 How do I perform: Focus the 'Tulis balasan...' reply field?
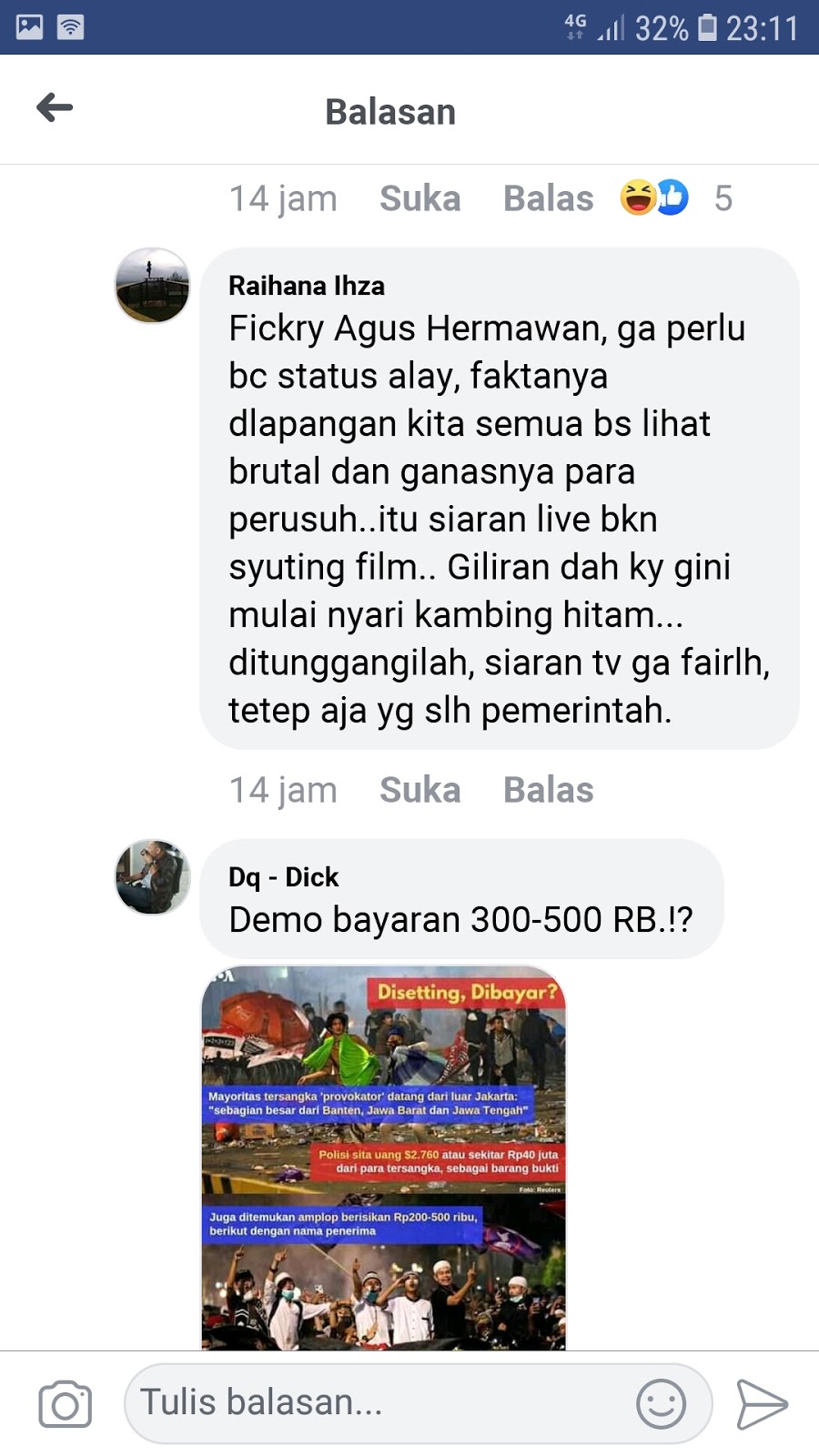tap(419, 1403)
